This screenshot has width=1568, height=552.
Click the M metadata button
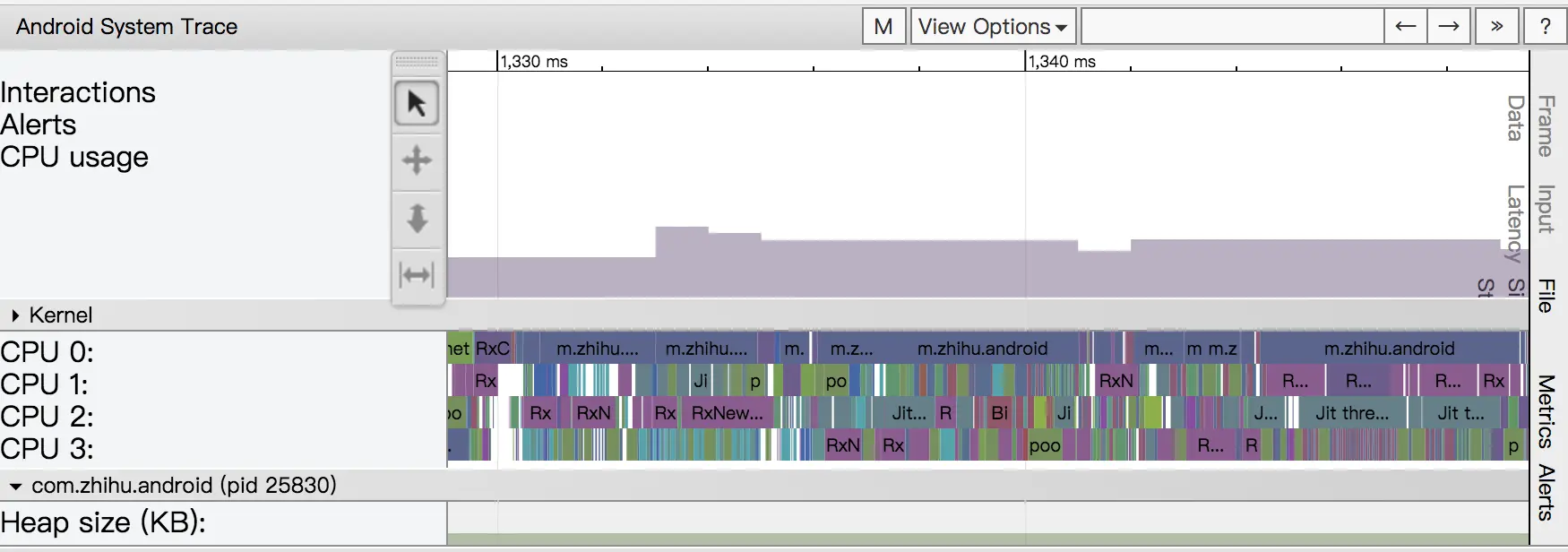tap(884, 26)
